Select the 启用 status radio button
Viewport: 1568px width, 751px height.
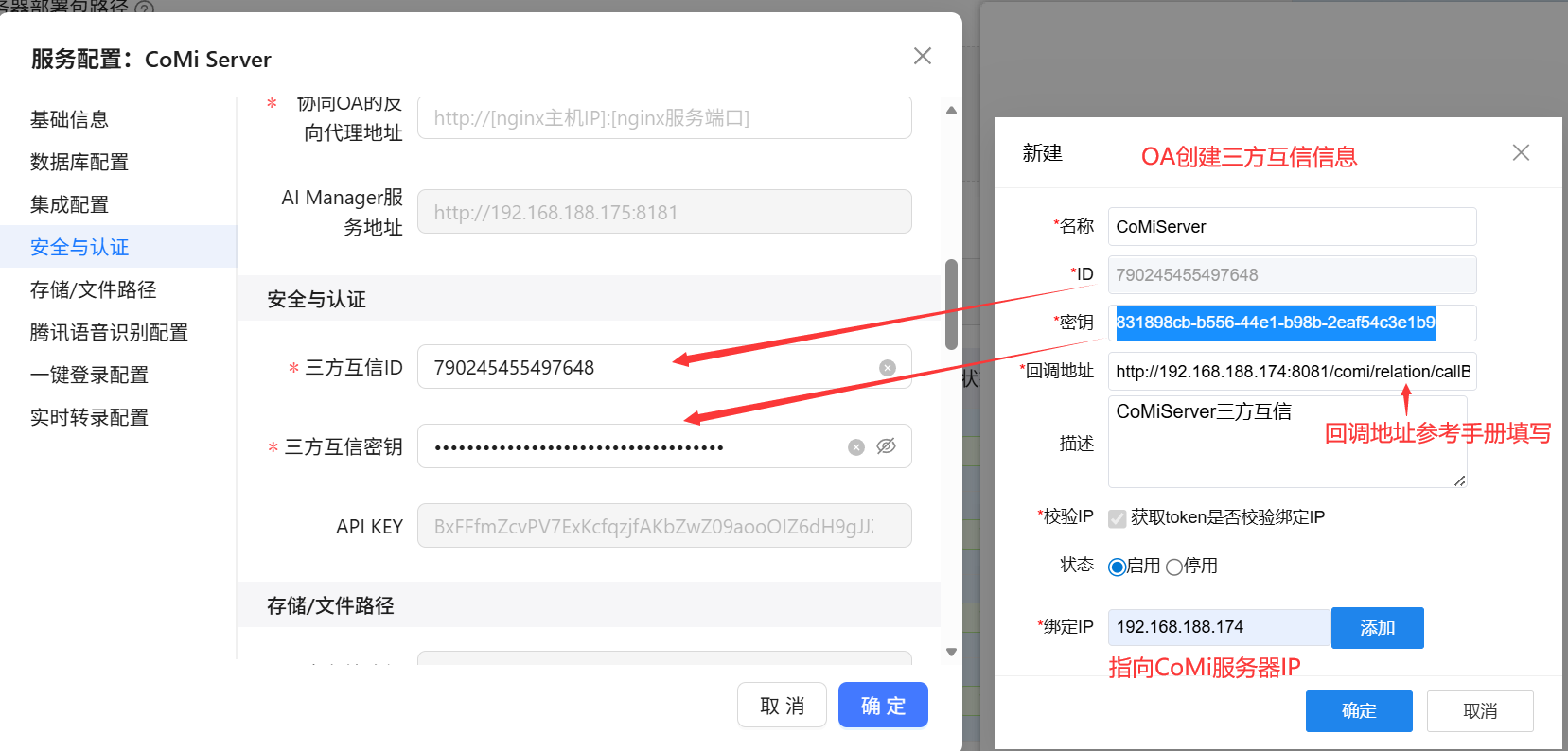(1118, 567)
